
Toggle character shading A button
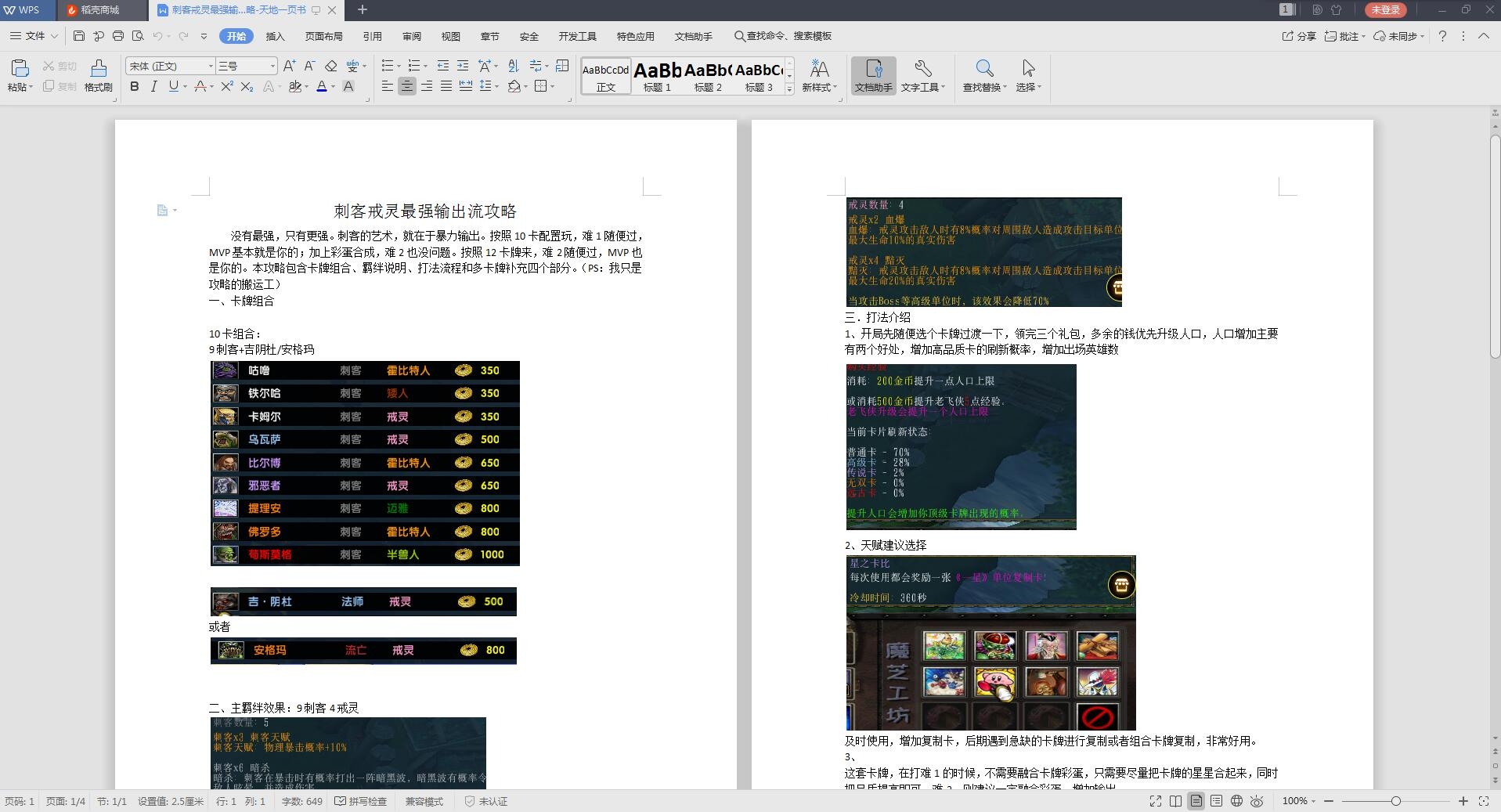[348, 86]
